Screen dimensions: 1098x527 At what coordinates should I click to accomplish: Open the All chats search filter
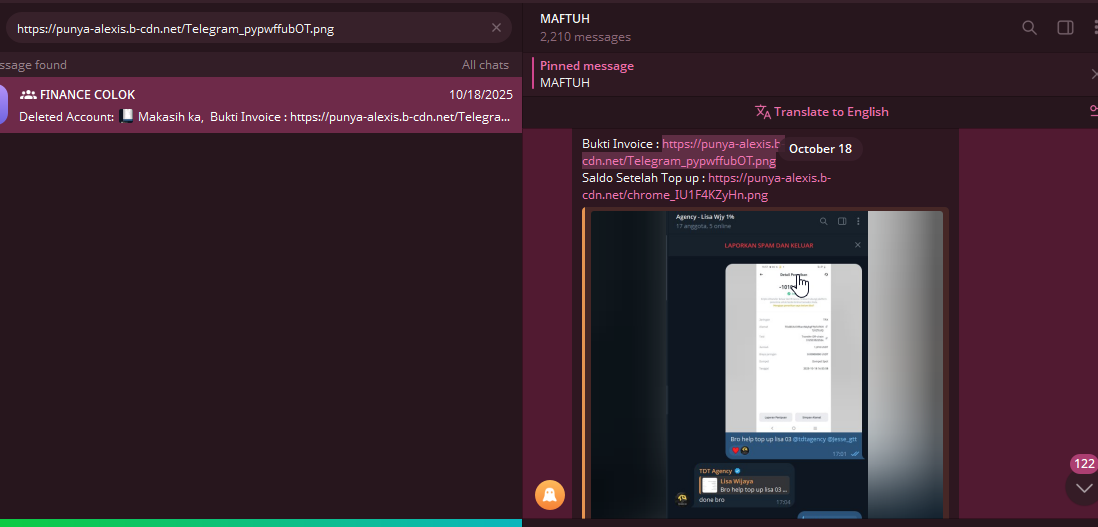[485, 64]
